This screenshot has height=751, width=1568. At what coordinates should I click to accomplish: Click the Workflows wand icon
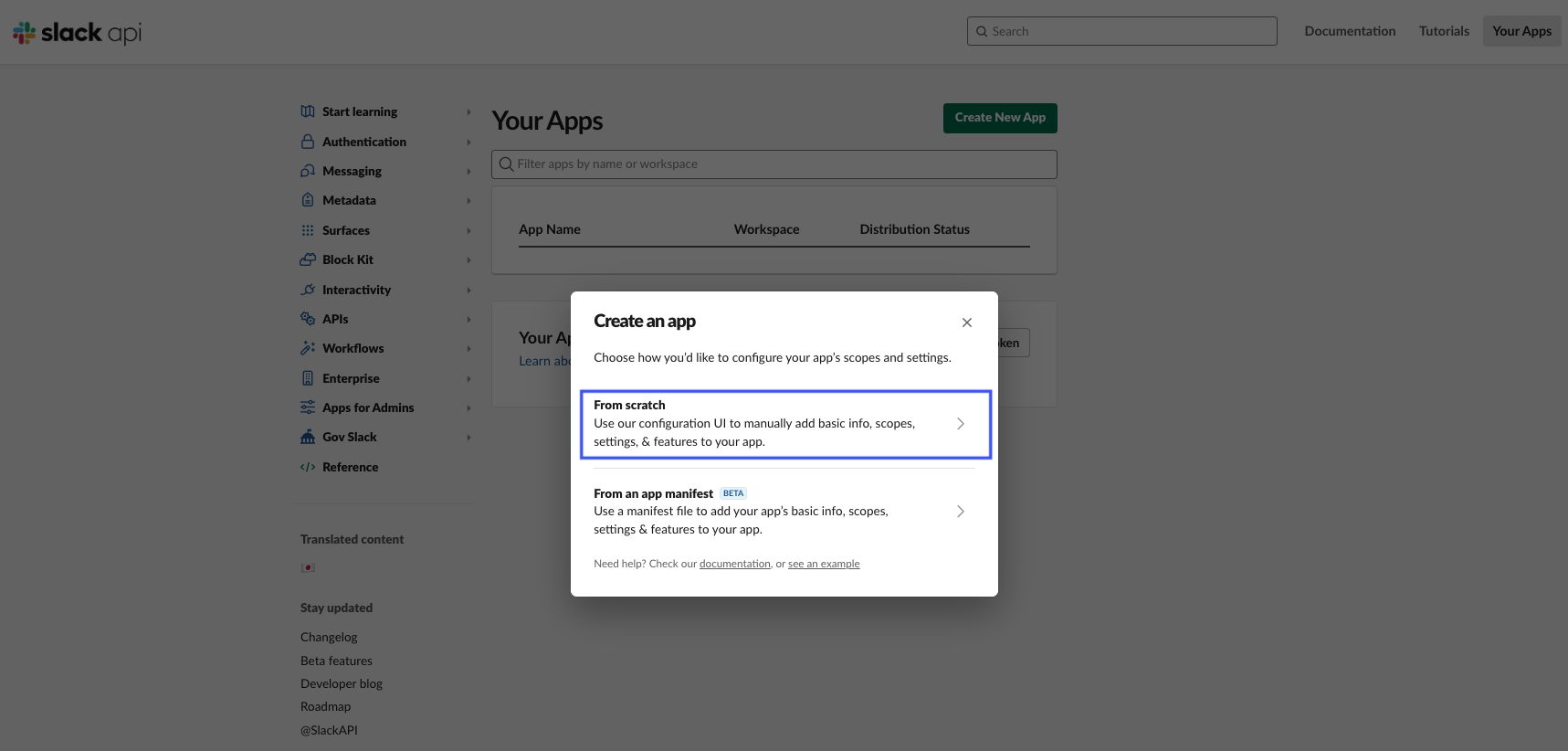[x=308, y=348]
